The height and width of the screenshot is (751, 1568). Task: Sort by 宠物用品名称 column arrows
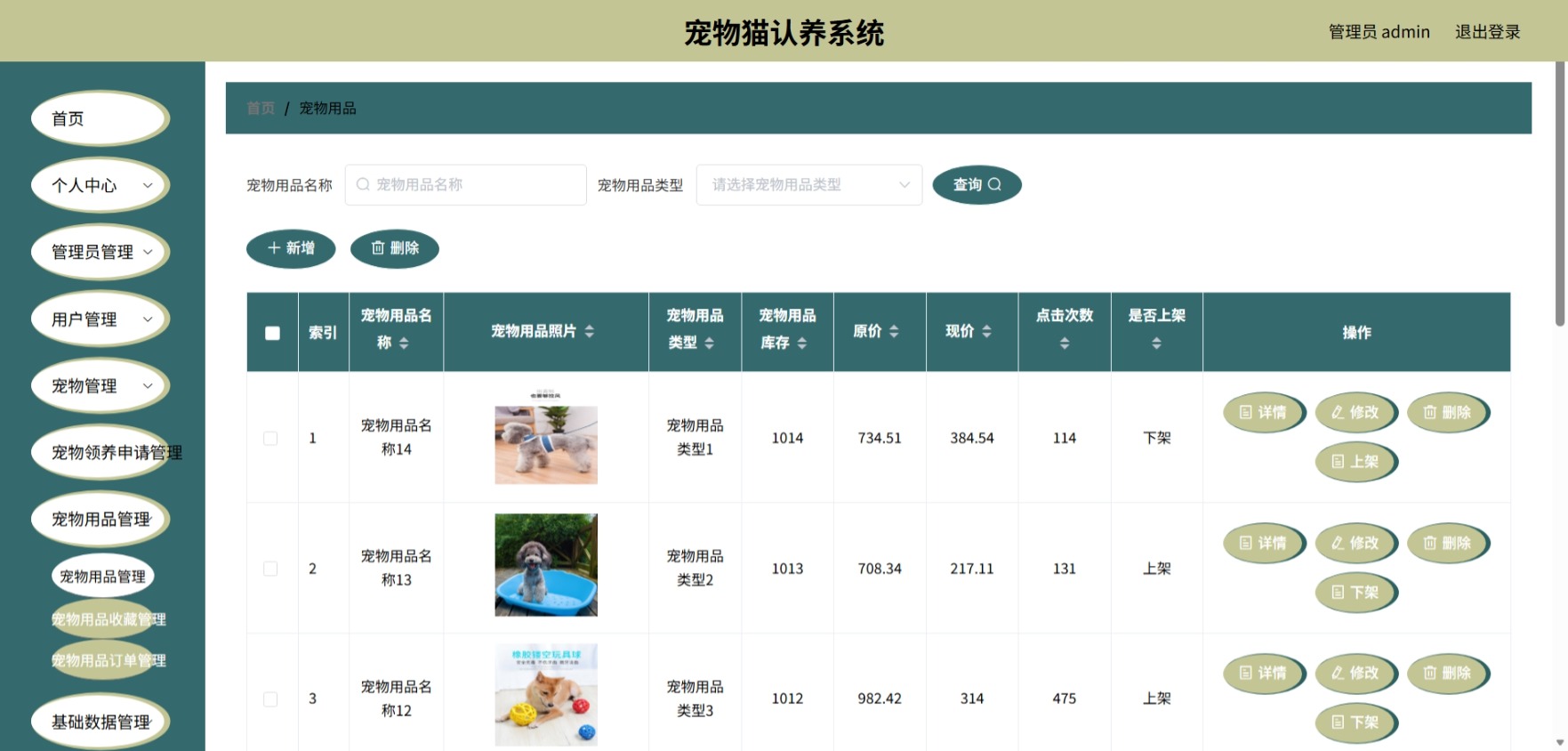click(404, 343)
